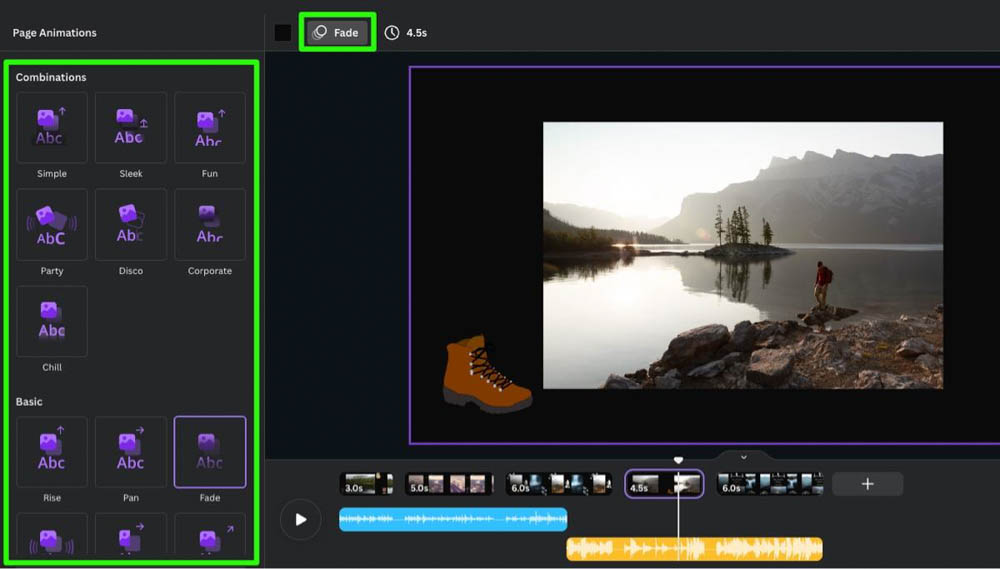Select the 5.0s page thumbnail
The height and width of the screenshot is (569, 1000).
point(449,484)
